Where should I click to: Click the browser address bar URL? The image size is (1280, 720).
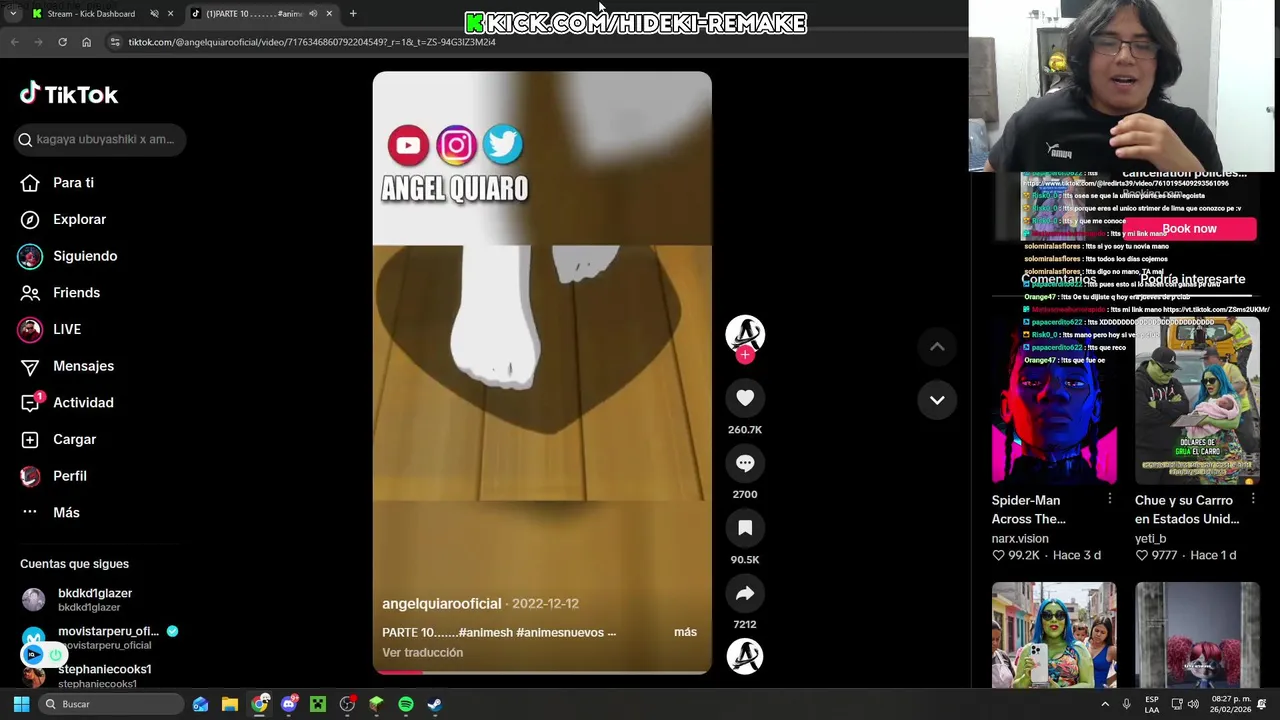point(312,42)
